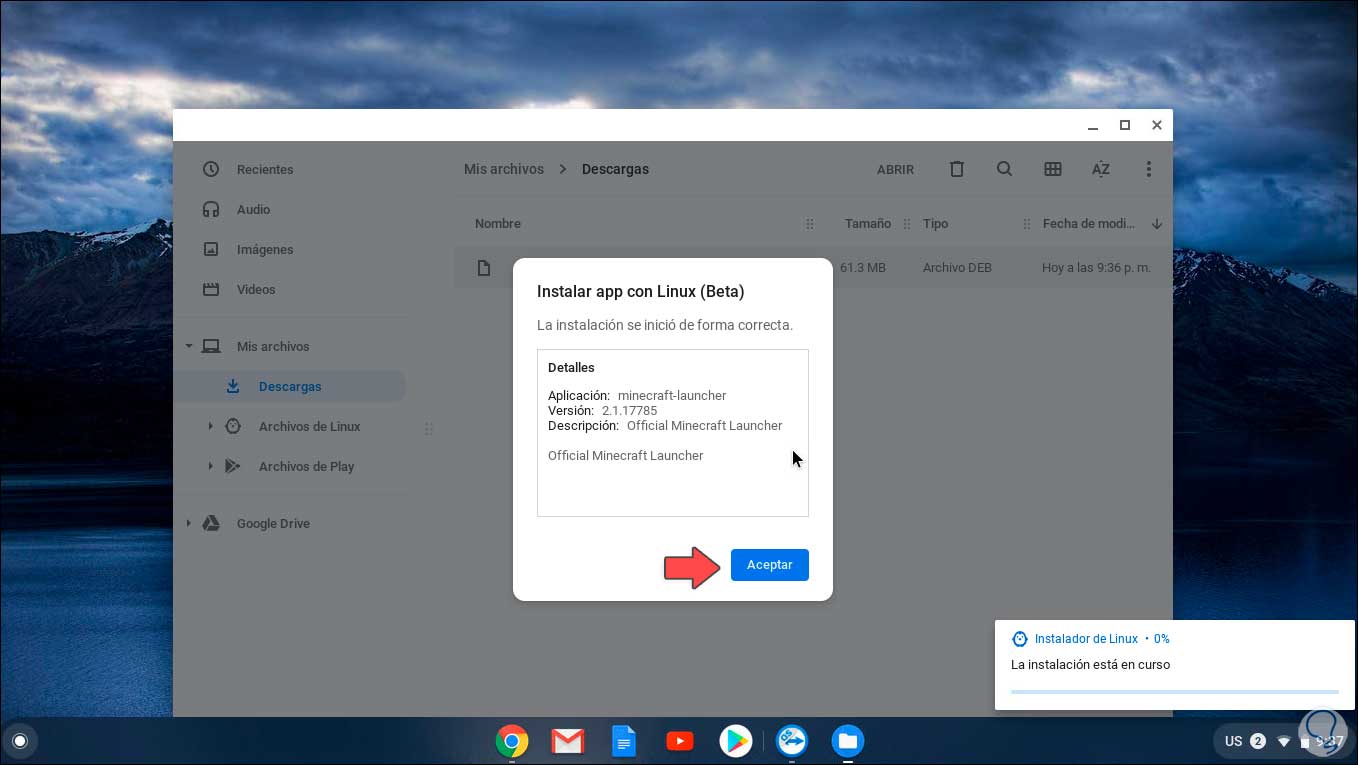Open Videos in the sidebar
Viewport: 1358px width, 765px height.
[256, 289]
